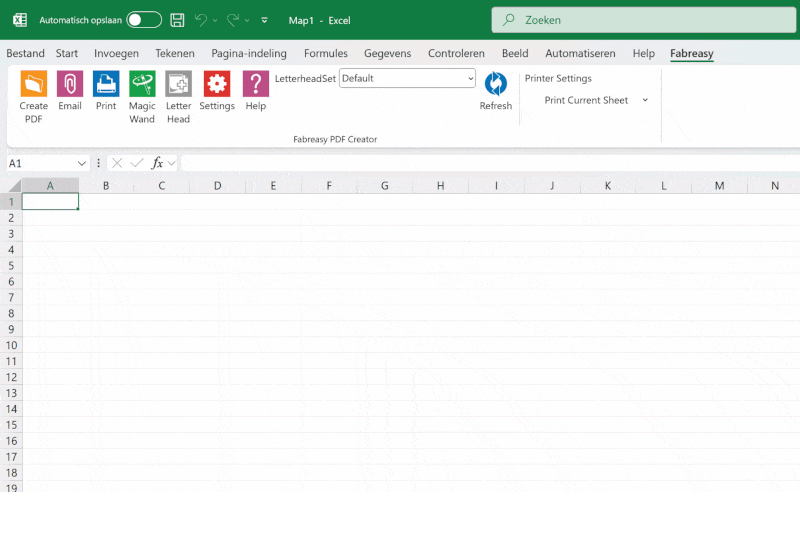Expand the Print Current Sheet dropdown
Viewport: 800px width, 560px height.
(x=645, y=100)
